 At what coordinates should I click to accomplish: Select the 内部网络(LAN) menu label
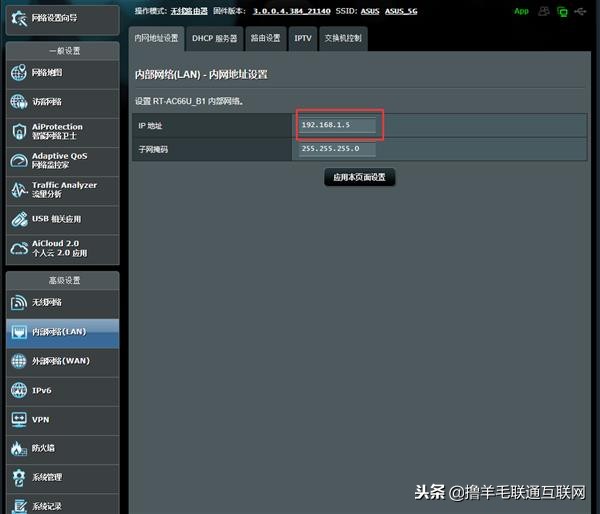59,332
